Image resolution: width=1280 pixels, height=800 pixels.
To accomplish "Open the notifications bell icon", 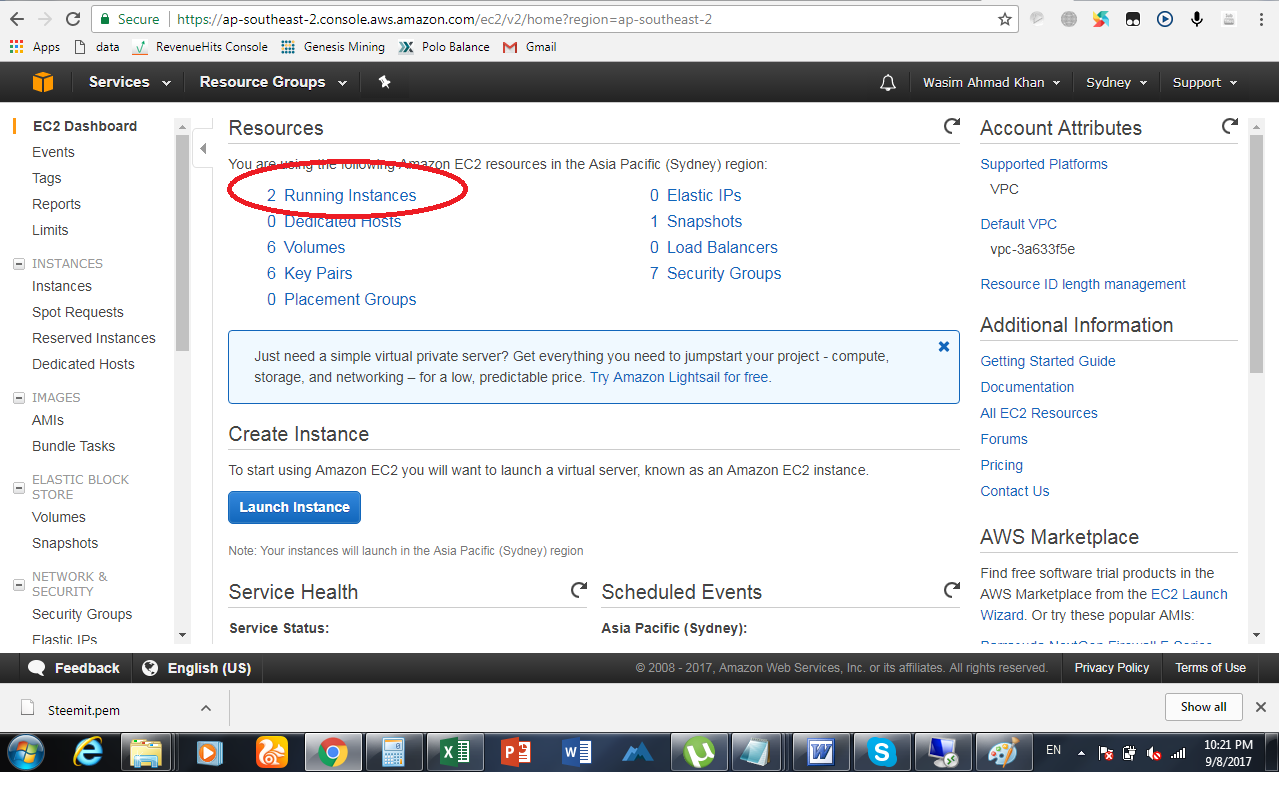I will (888, 83).
